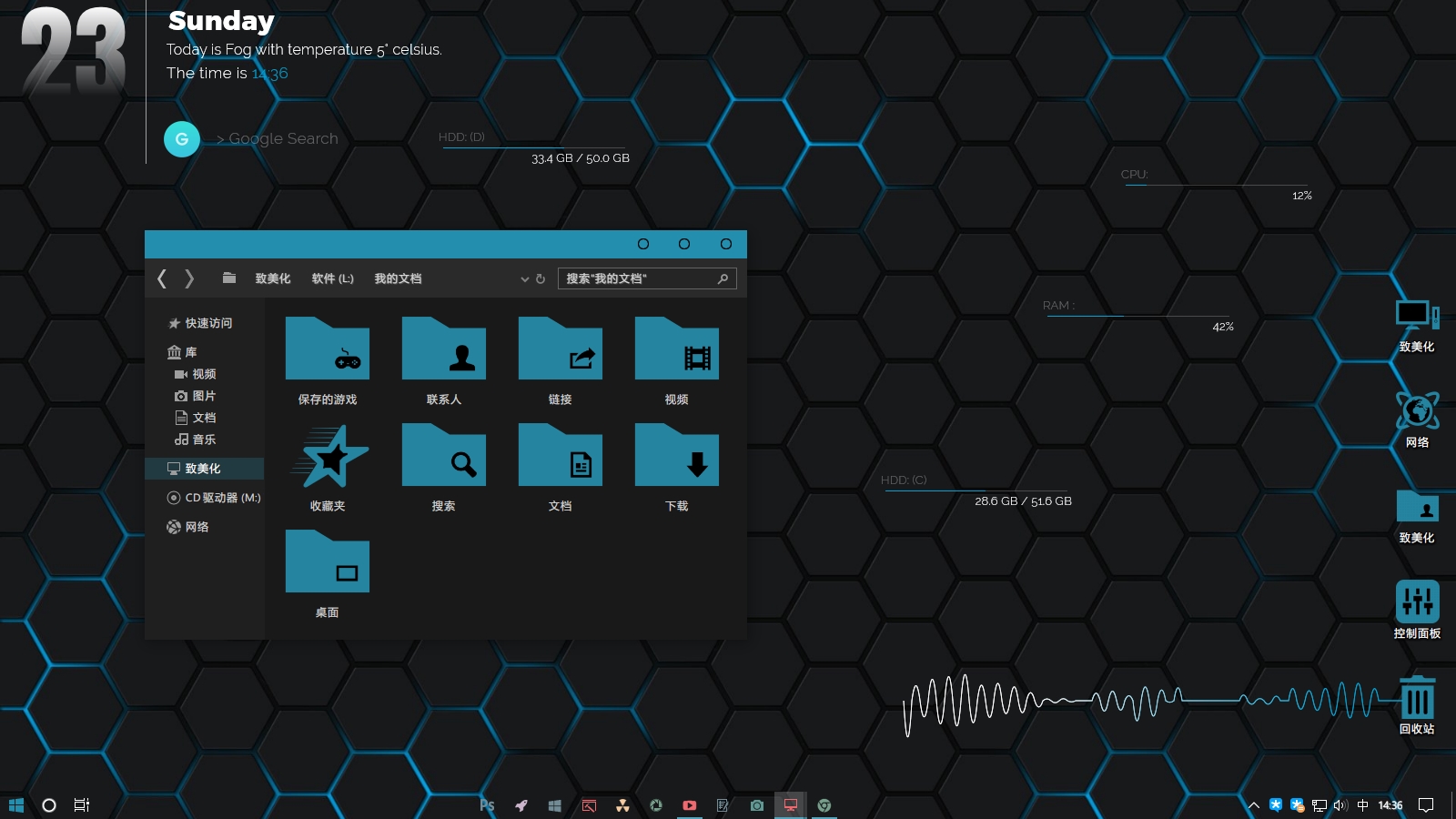Open the 收藏夹 star folder

pyautogui.click(x=328, y=456)
